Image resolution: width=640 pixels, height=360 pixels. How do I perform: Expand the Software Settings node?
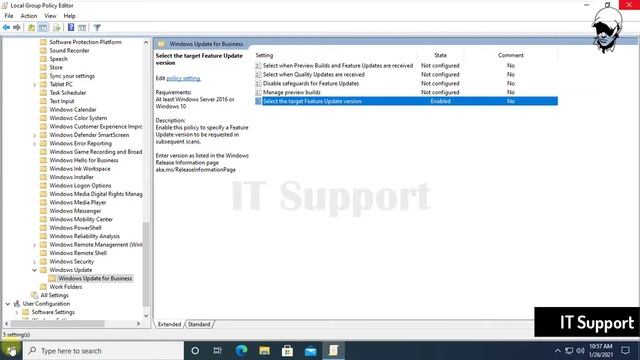pyautogui.click(x=16, y=312)
